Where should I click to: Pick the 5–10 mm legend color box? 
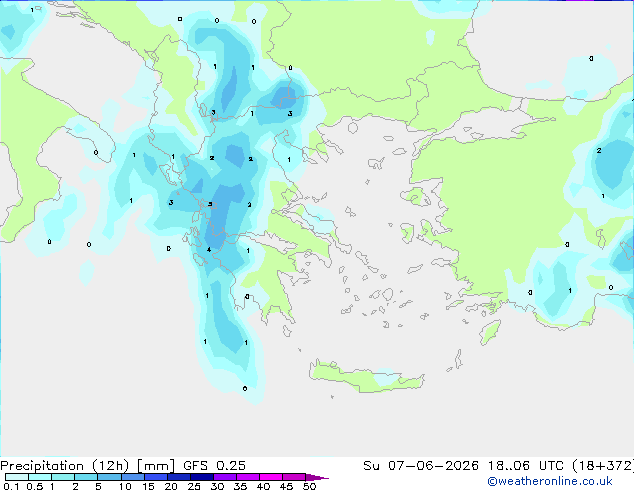pos(109,477)
